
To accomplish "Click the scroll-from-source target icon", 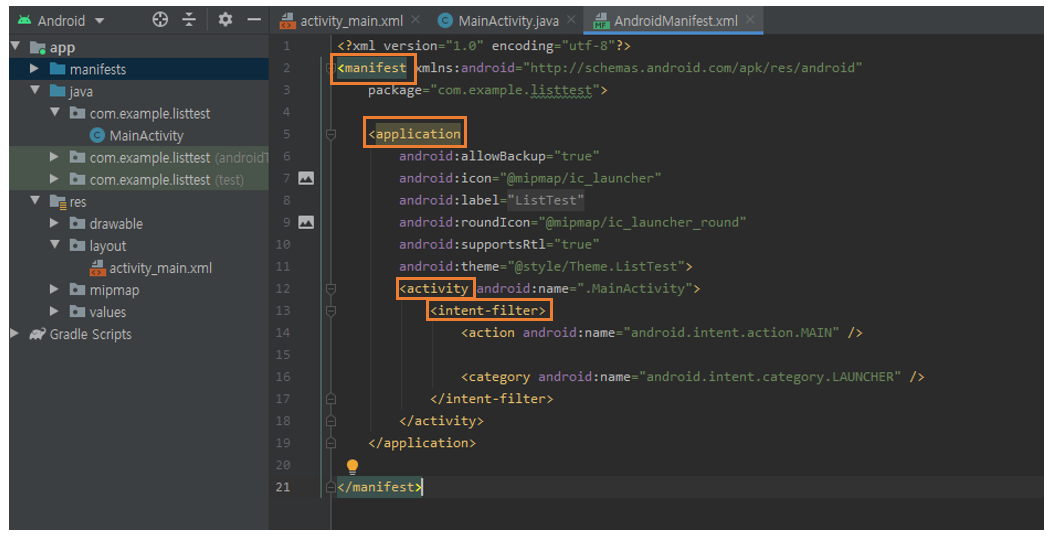I will tap(160, 20).
